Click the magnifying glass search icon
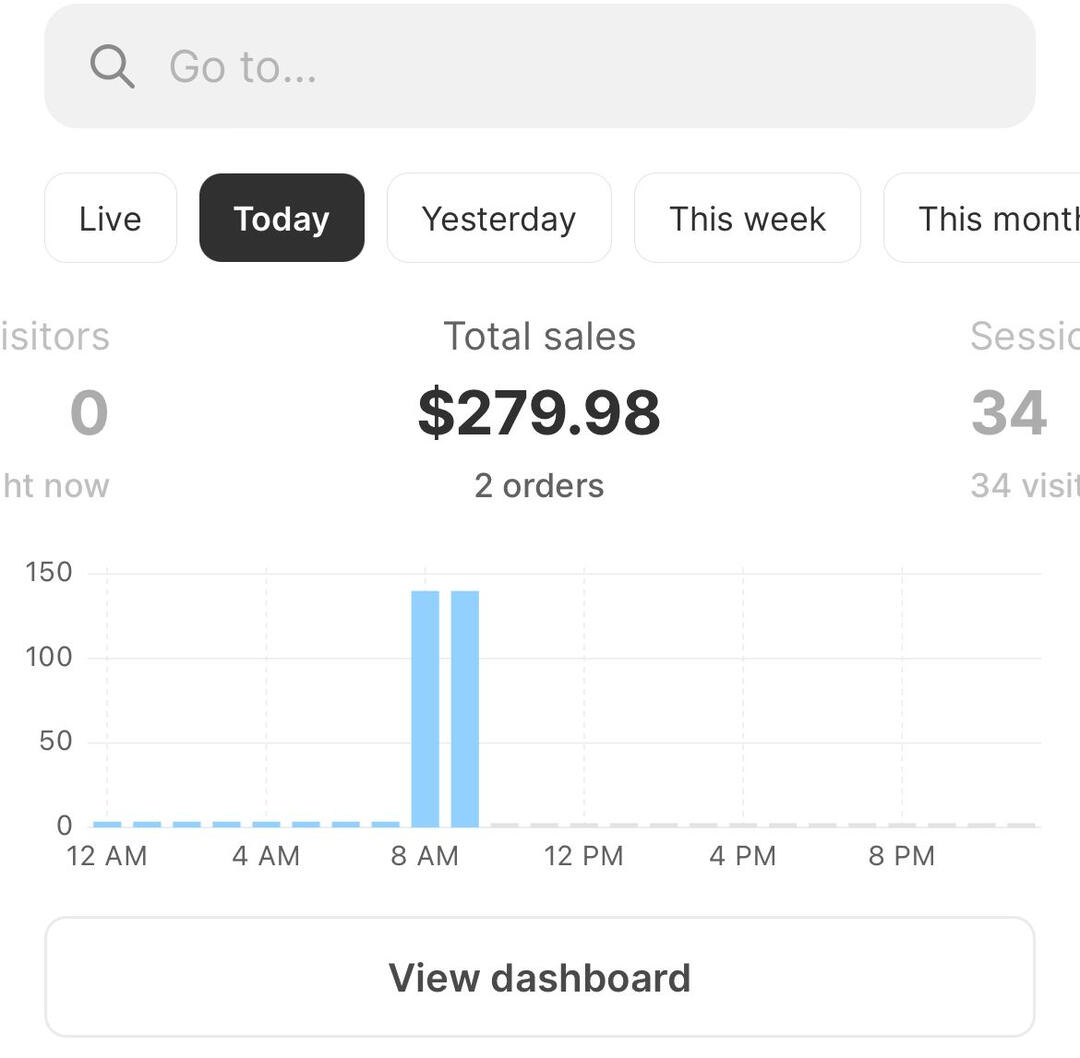1080x1058 pixels. click(112, 67)
